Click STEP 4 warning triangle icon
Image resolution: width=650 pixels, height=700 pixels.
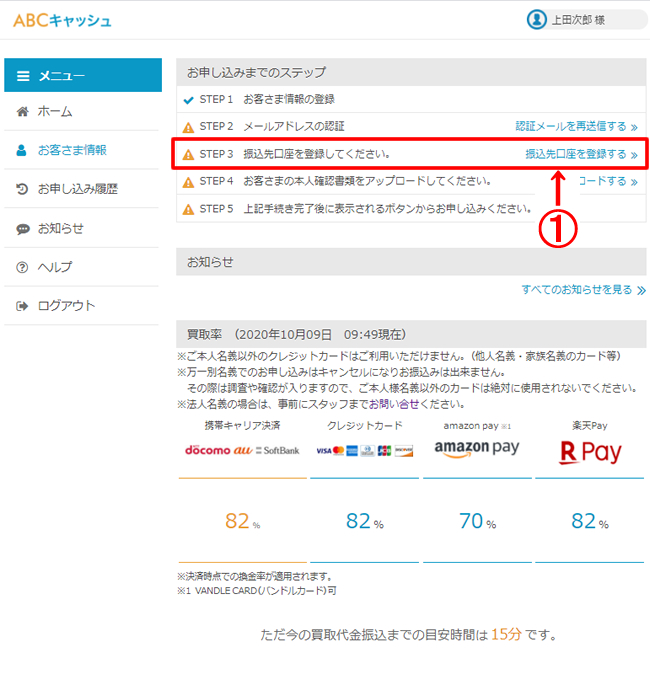click(x=188, y=182)
